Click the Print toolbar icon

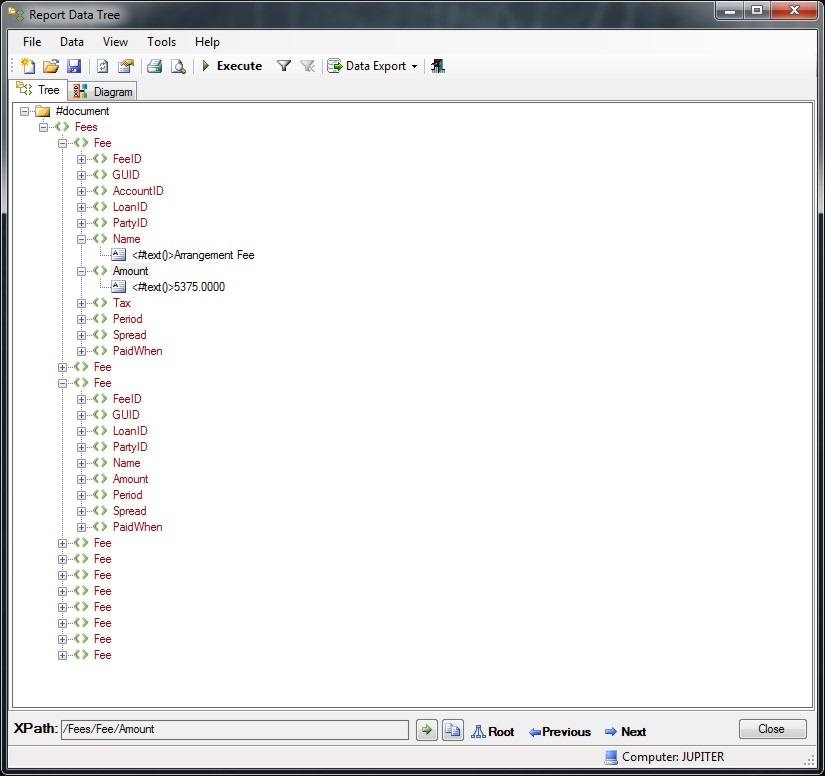click(x=154, y=66)
